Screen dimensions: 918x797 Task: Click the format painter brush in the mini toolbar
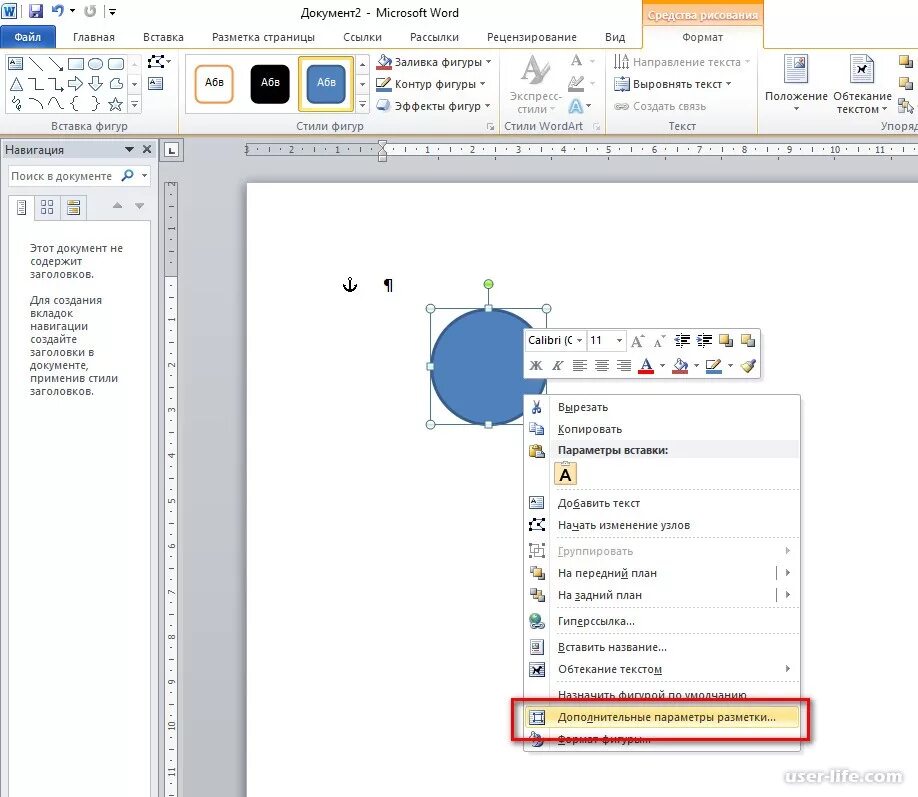(748, 366)
